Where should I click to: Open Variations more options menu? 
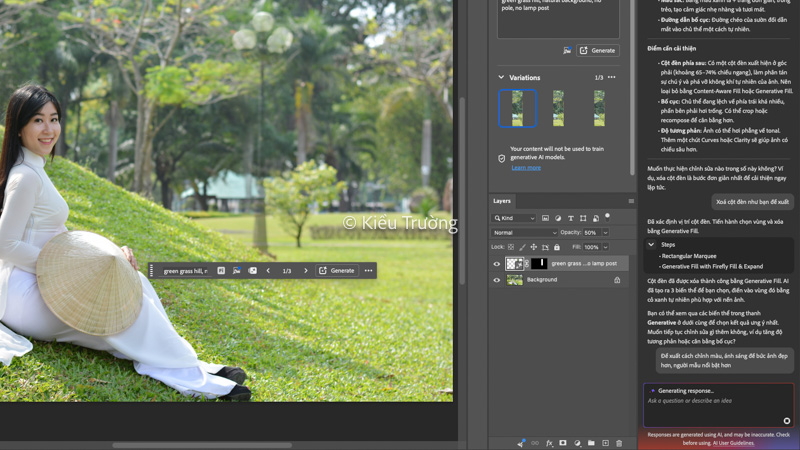coord(612,78)
